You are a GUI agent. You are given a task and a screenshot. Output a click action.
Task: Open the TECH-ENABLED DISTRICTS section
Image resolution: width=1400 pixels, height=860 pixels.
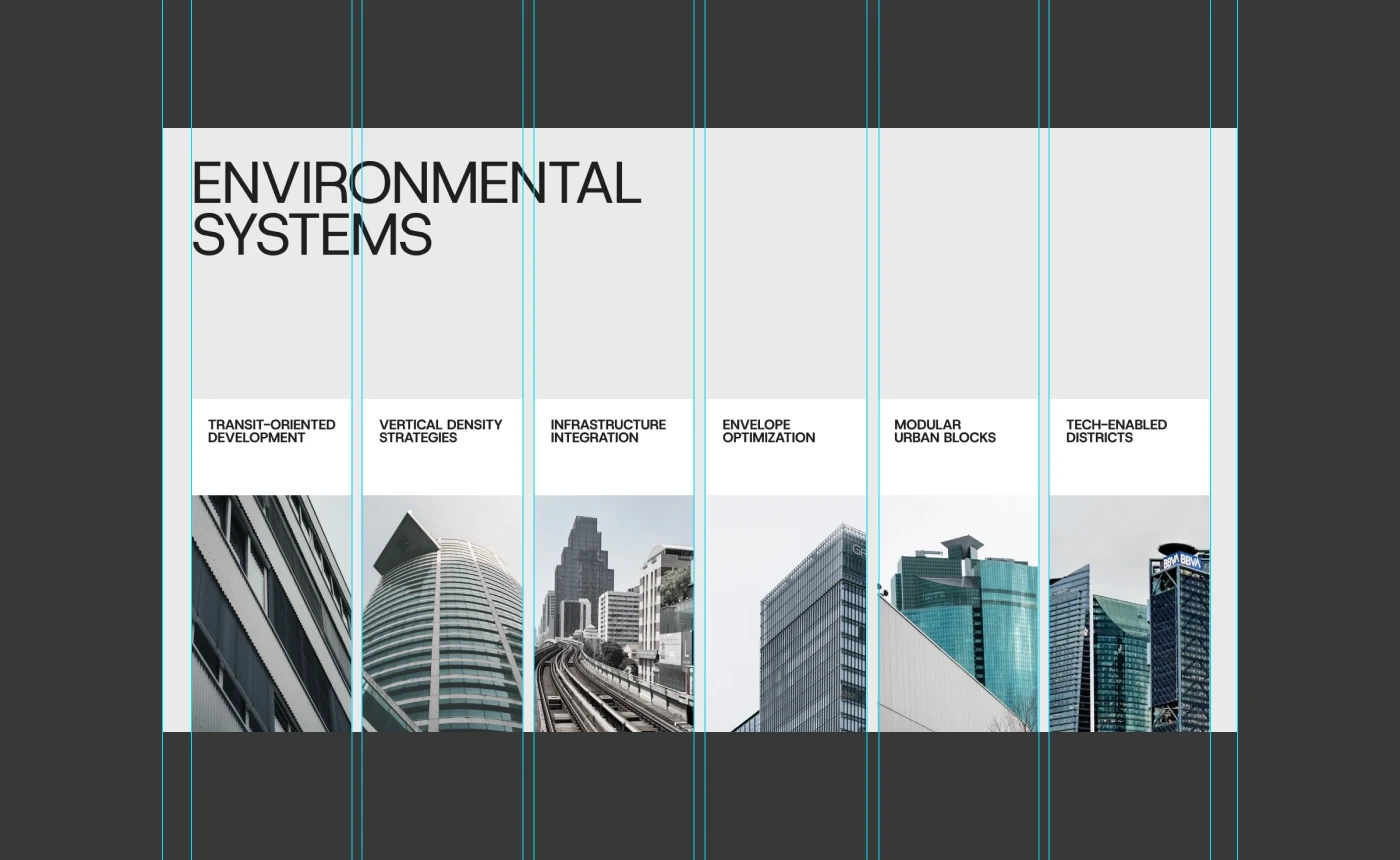click(1116, 431)
